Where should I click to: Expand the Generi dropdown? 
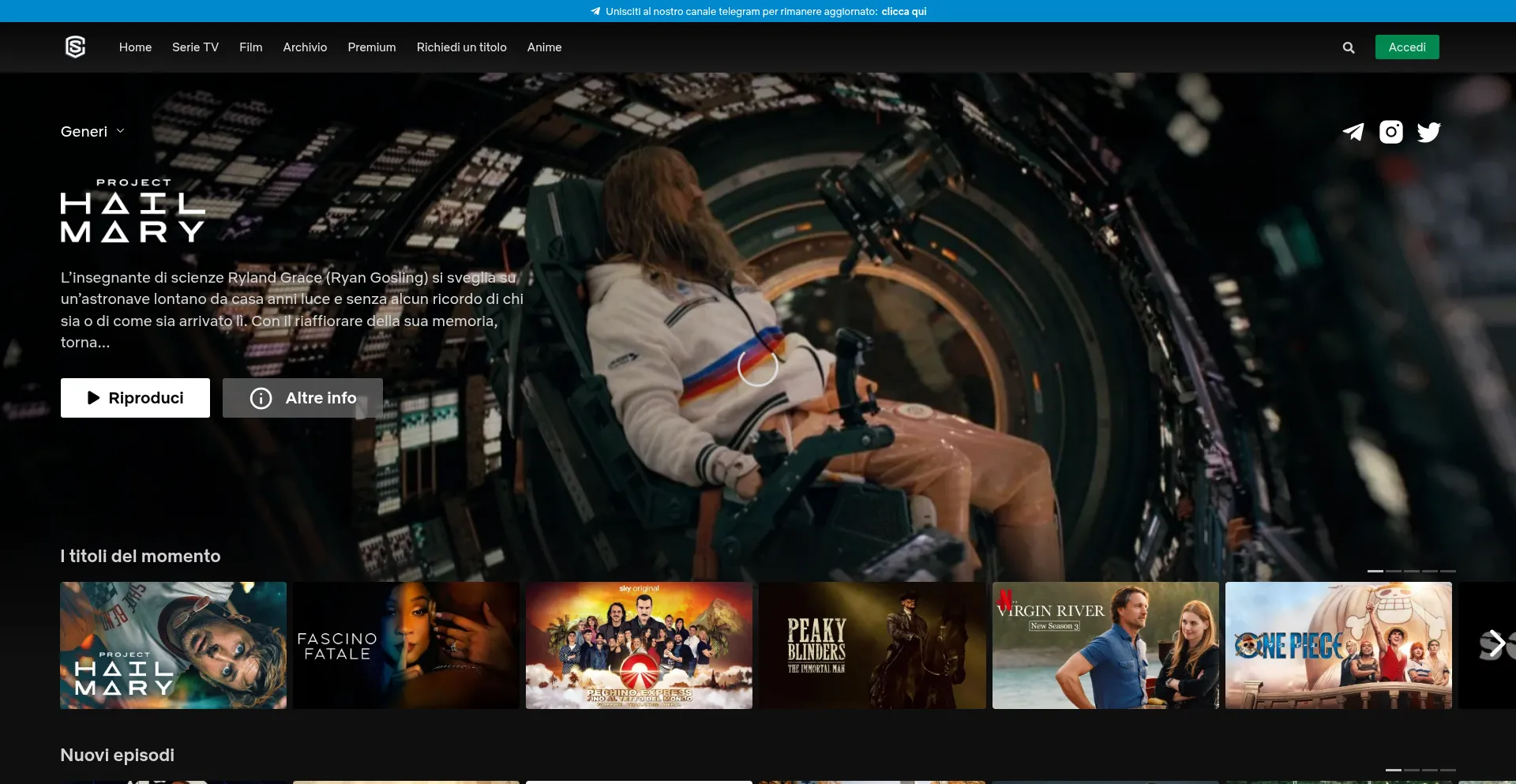point(92,132)
